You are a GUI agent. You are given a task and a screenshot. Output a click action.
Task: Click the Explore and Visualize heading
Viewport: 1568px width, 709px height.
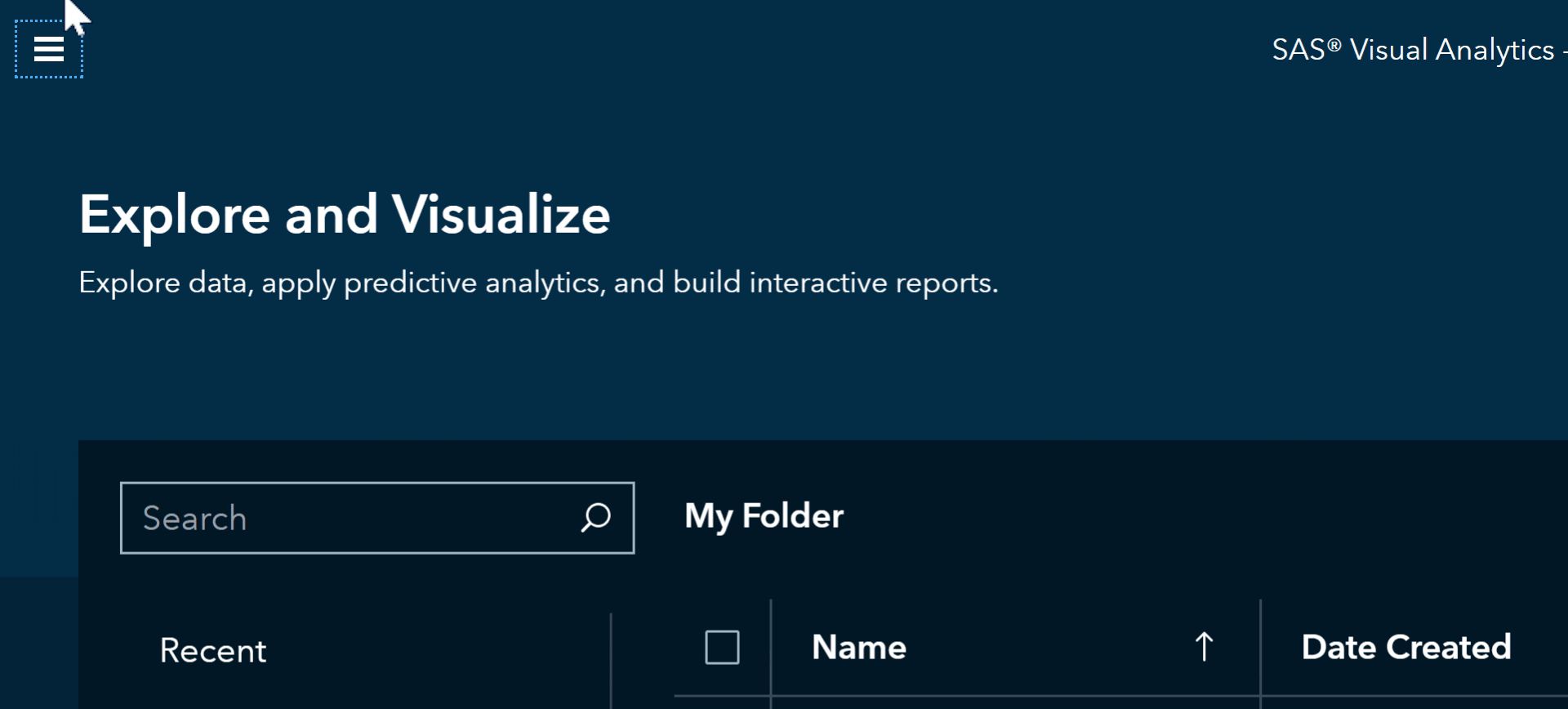click(344, 215)
